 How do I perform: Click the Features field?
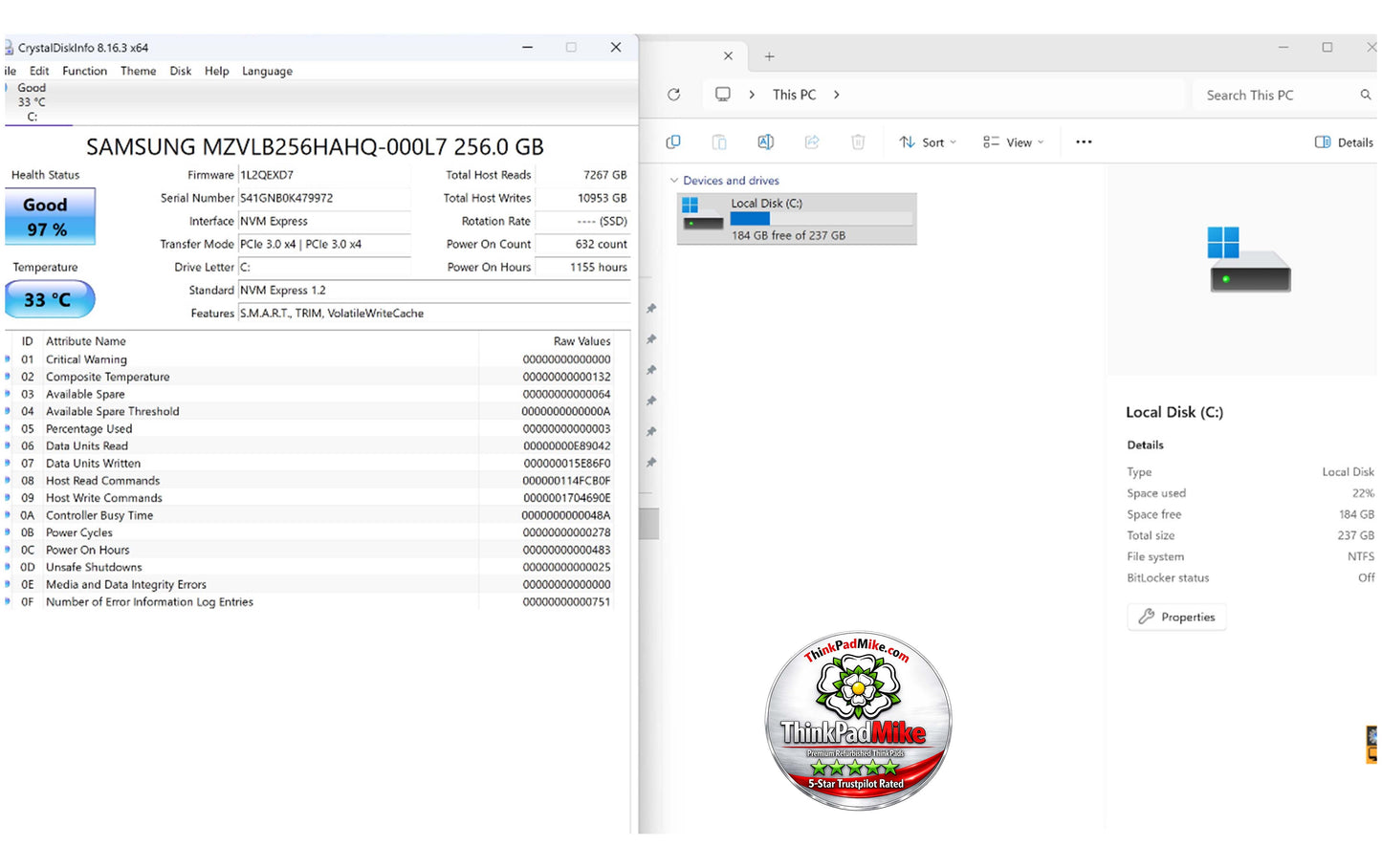click(434, 314)
